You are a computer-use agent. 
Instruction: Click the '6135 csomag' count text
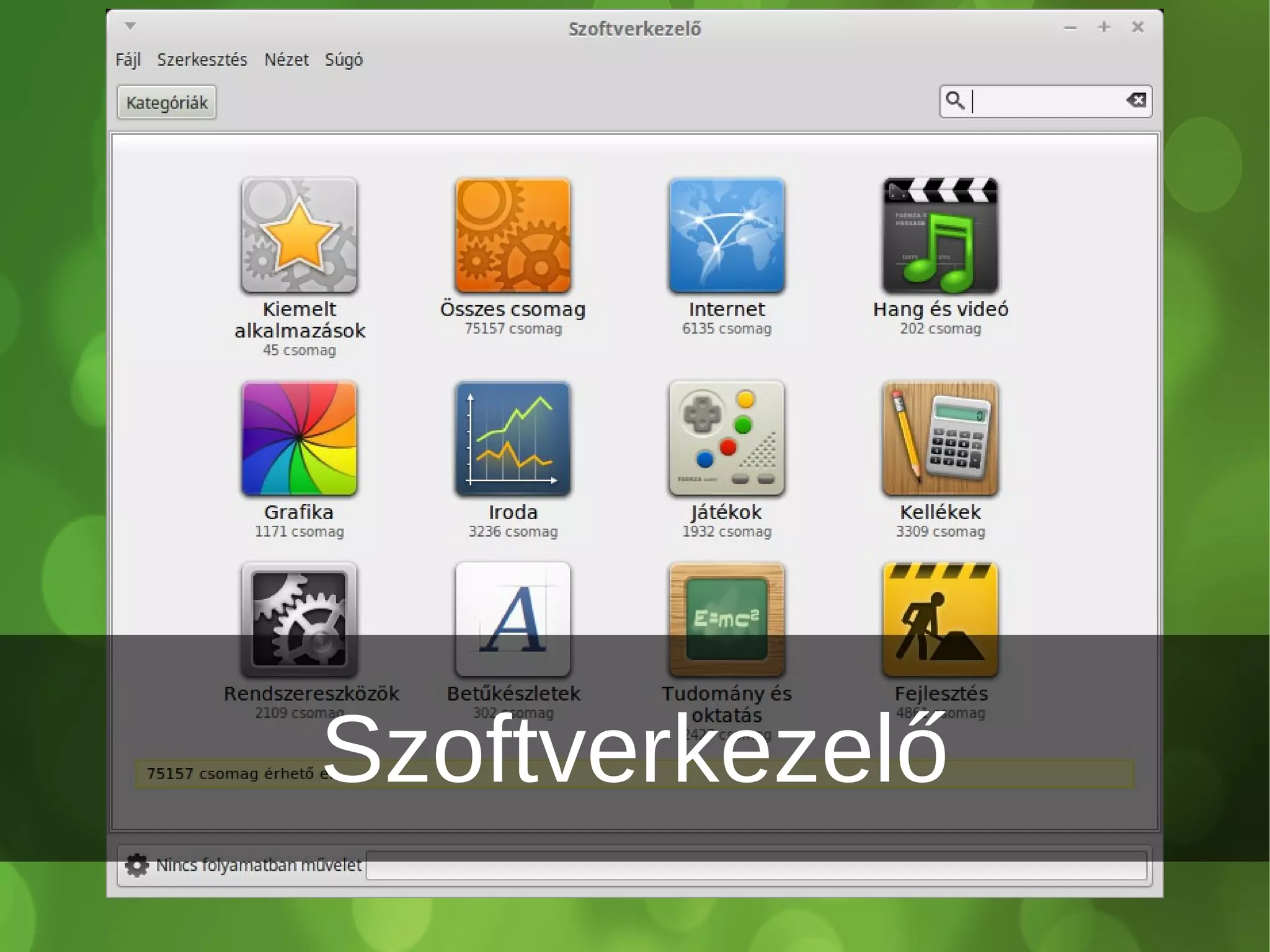pos(727,329)
